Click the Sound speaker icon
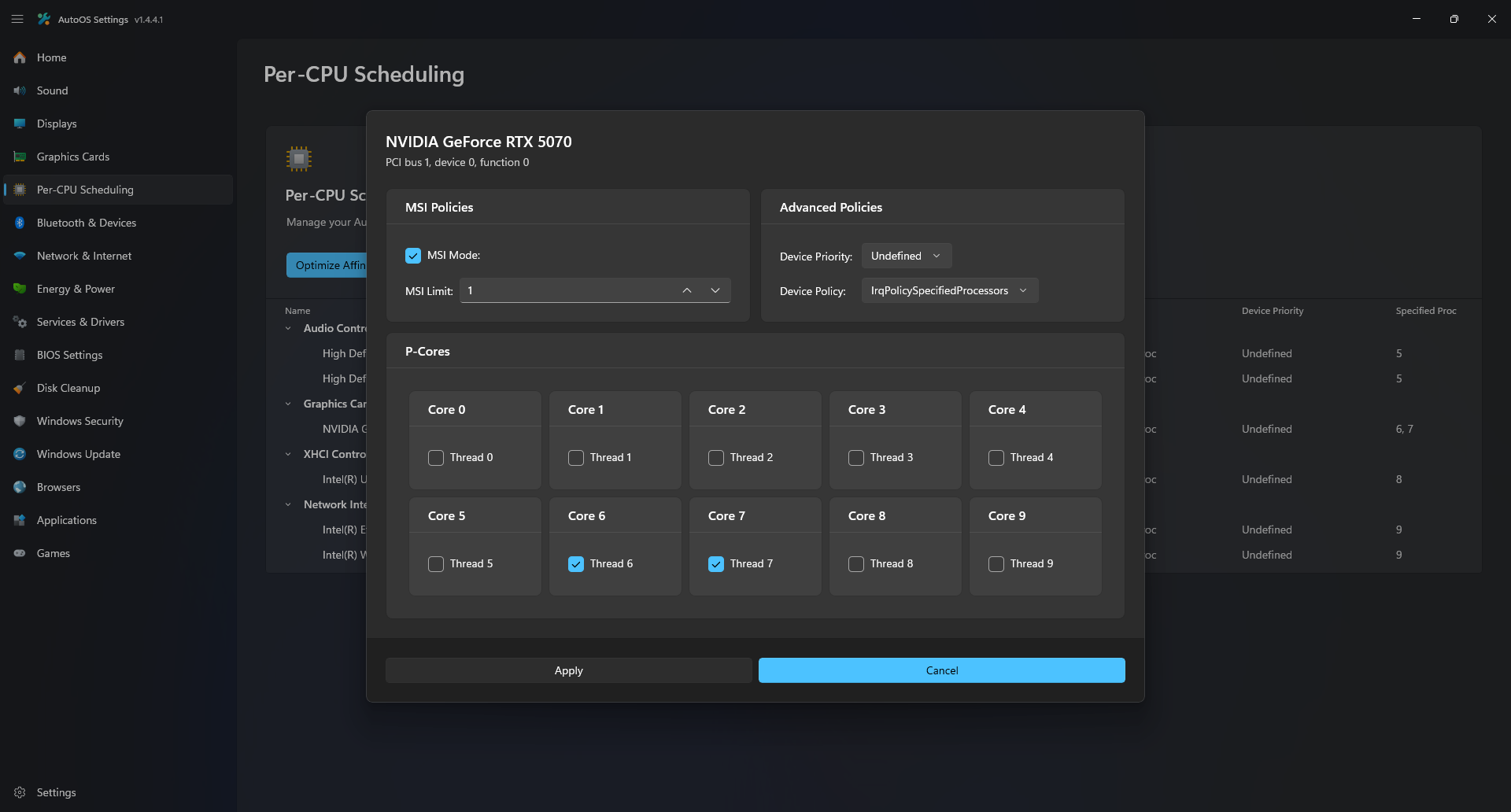Screen dimensions: 1511x812 (20, 90)
